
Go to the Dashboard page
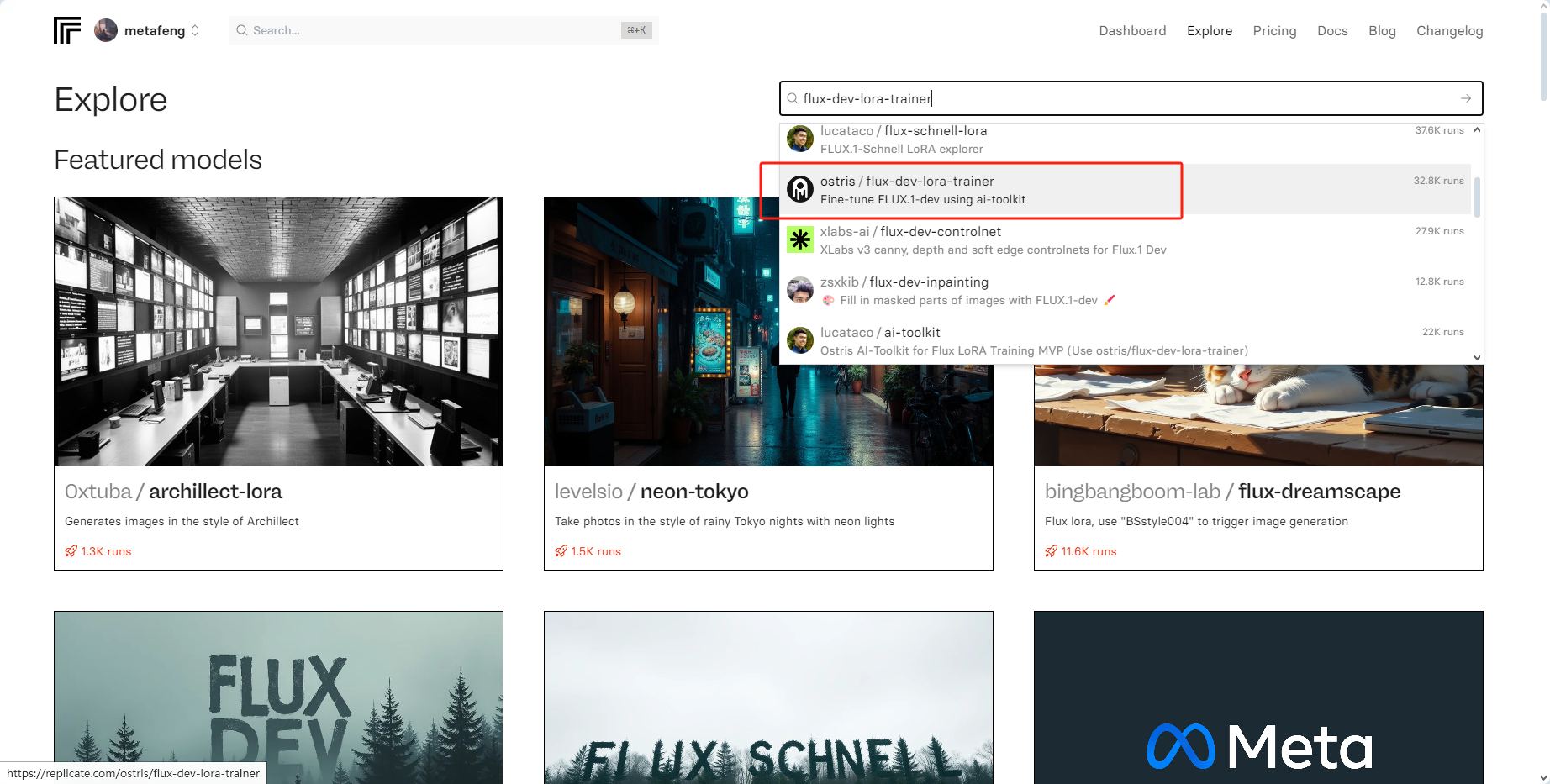[x=1132, y=30]
